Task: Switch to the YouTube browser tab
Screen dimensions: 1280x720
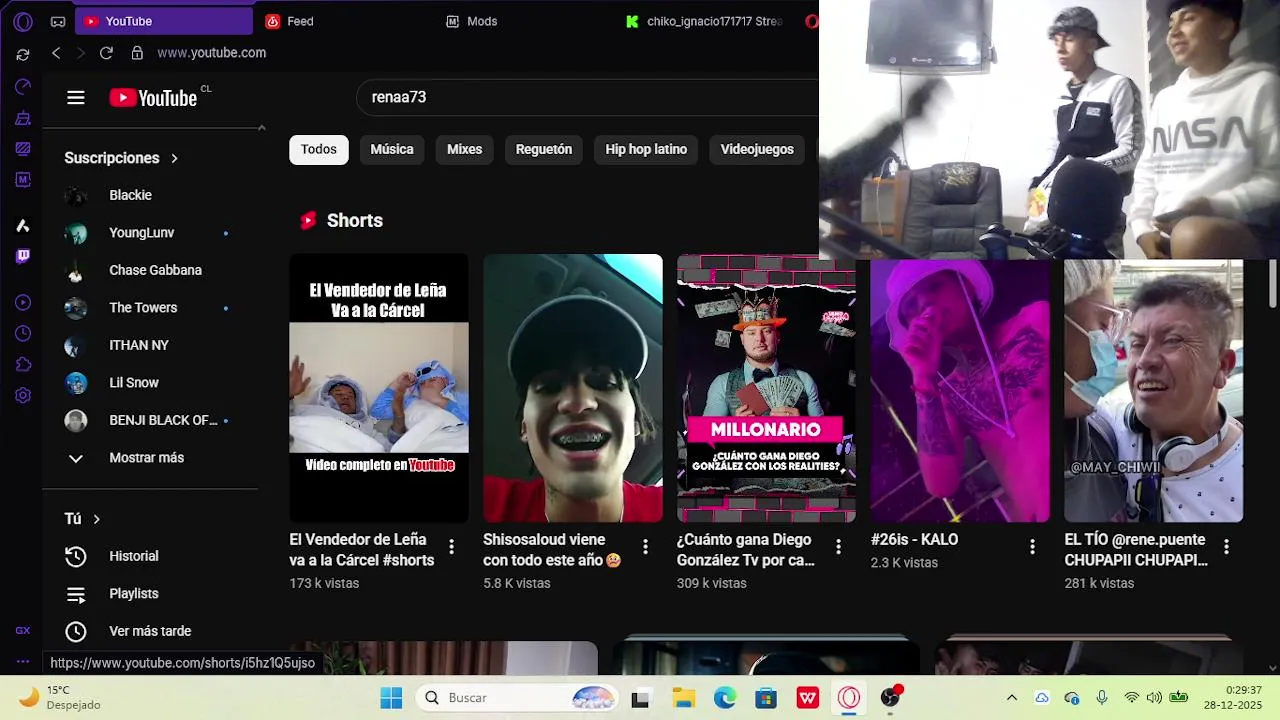Action: [x=164, y=21]
